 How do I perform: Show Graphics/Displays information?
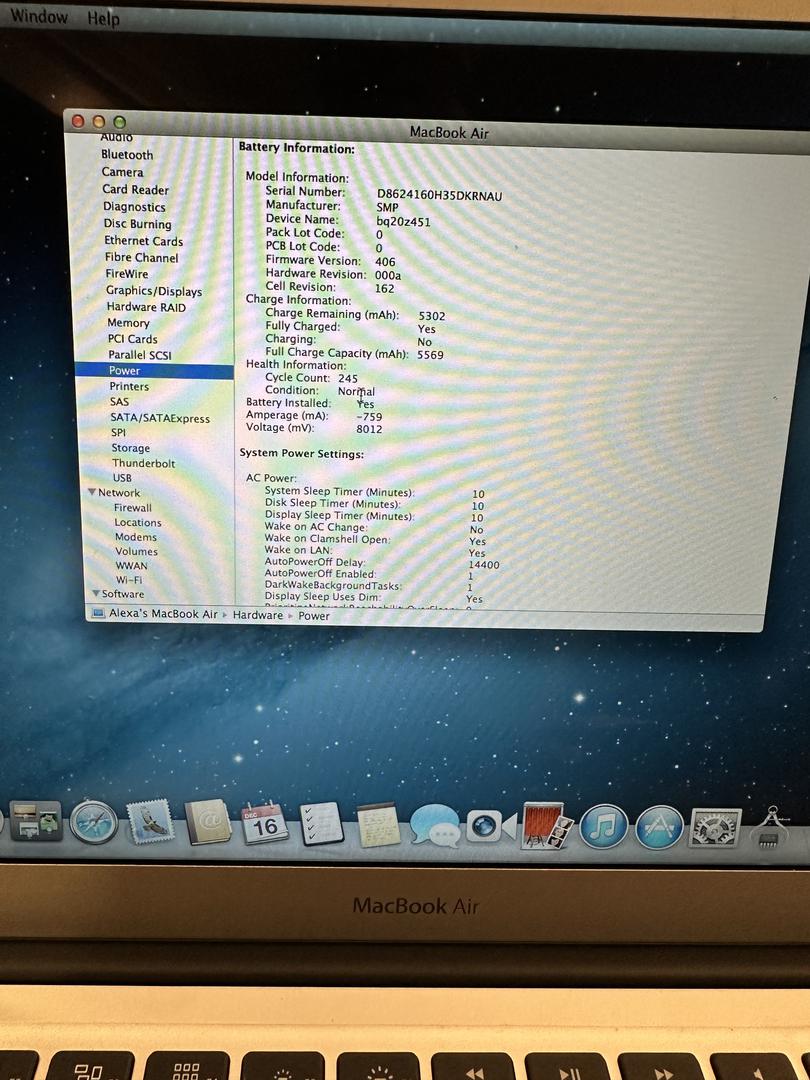154,291
